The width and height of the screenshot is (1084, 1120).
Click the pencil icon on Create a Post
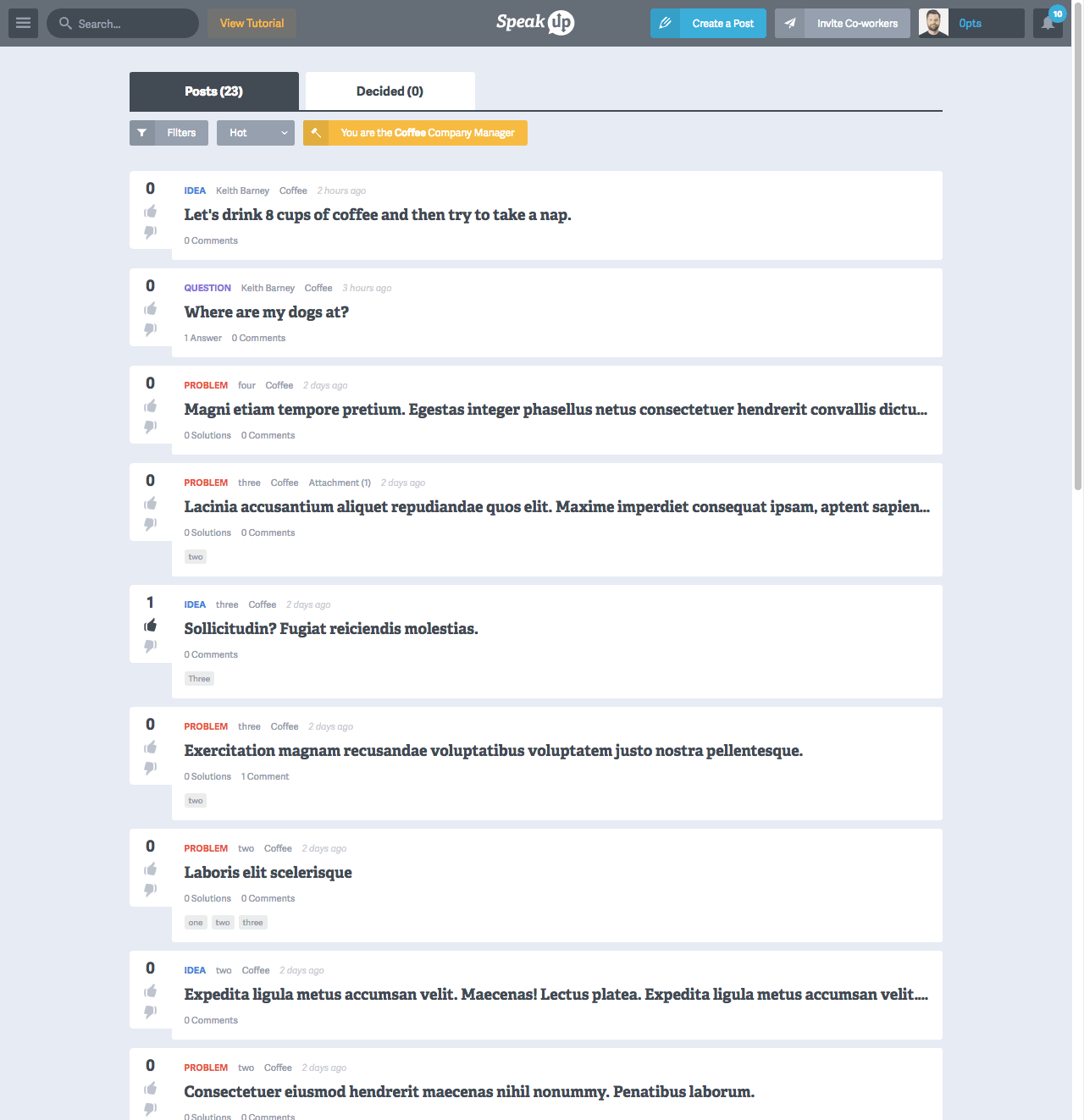coord(666,24)
